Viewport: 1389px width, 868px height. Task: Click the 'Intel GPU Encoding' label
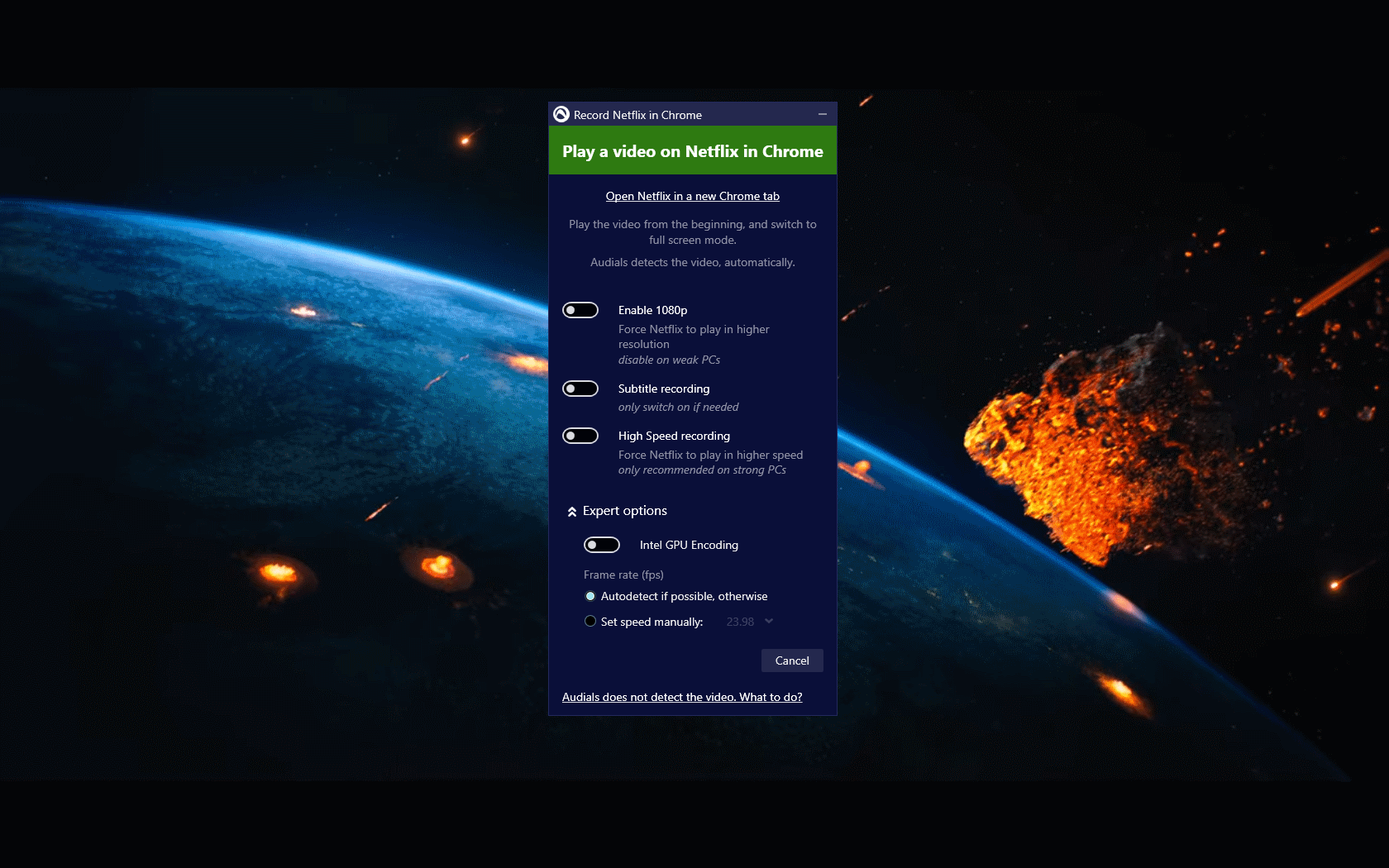[x=689, y=545]
